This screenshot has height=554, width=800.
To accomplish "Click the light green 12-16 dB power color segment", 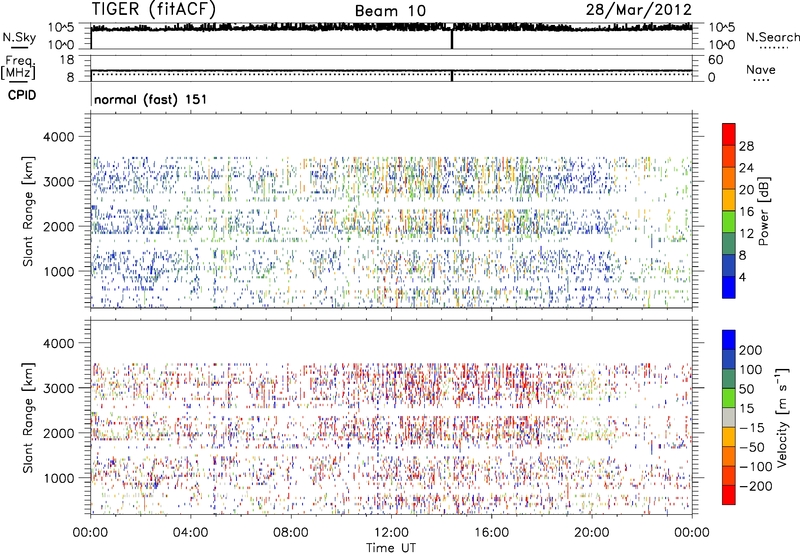I will pyautogui.click(x=729, y=221).
